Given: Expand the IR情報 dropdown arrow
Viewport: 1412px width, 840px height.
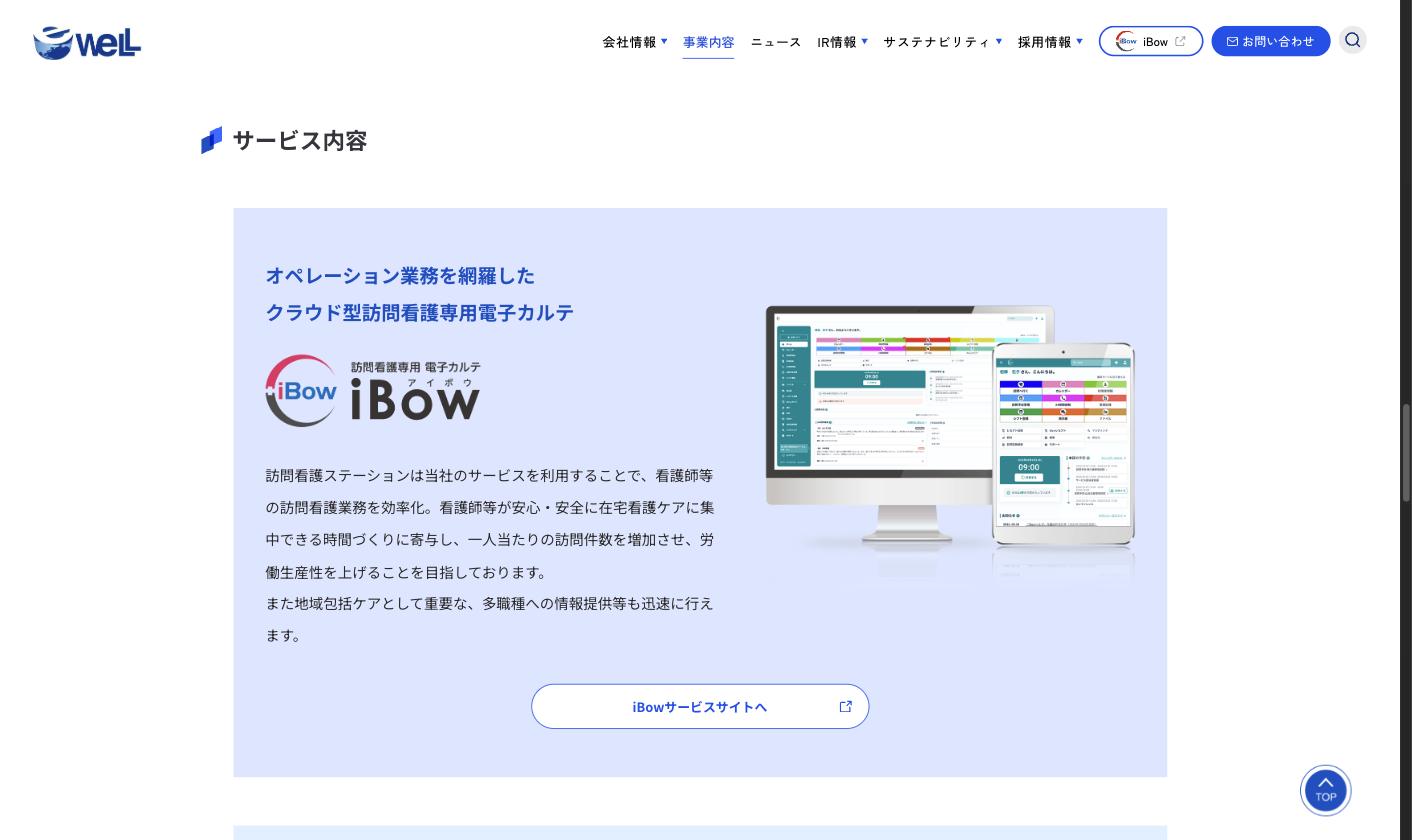Looking at the screenshot, I should (864, 41).
